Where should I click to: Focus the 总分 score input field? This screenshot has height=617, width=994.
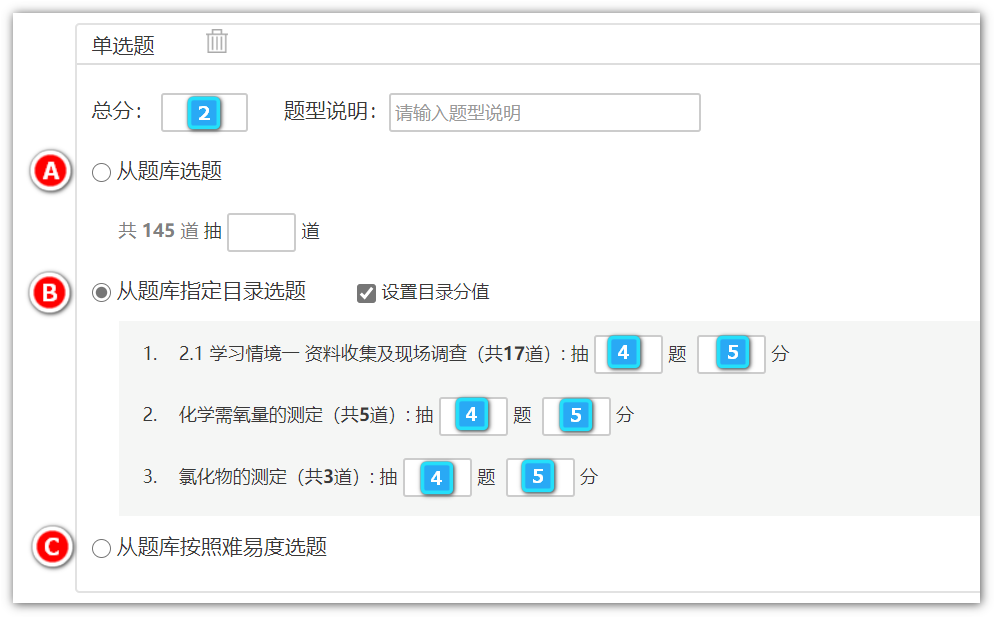pos(204,113)
